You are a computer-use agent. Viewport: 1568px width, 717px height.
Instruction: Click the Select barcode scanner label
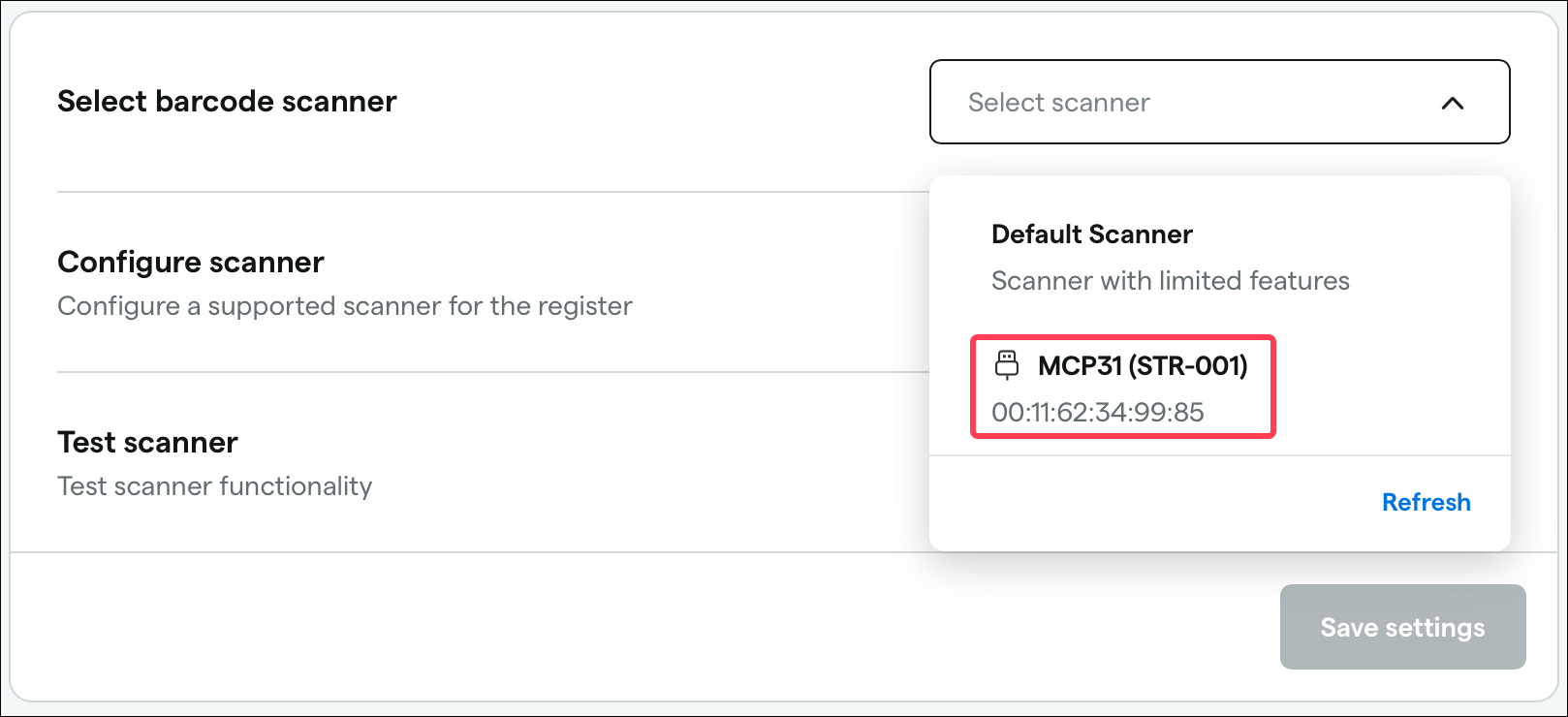[x=227, y=101]
